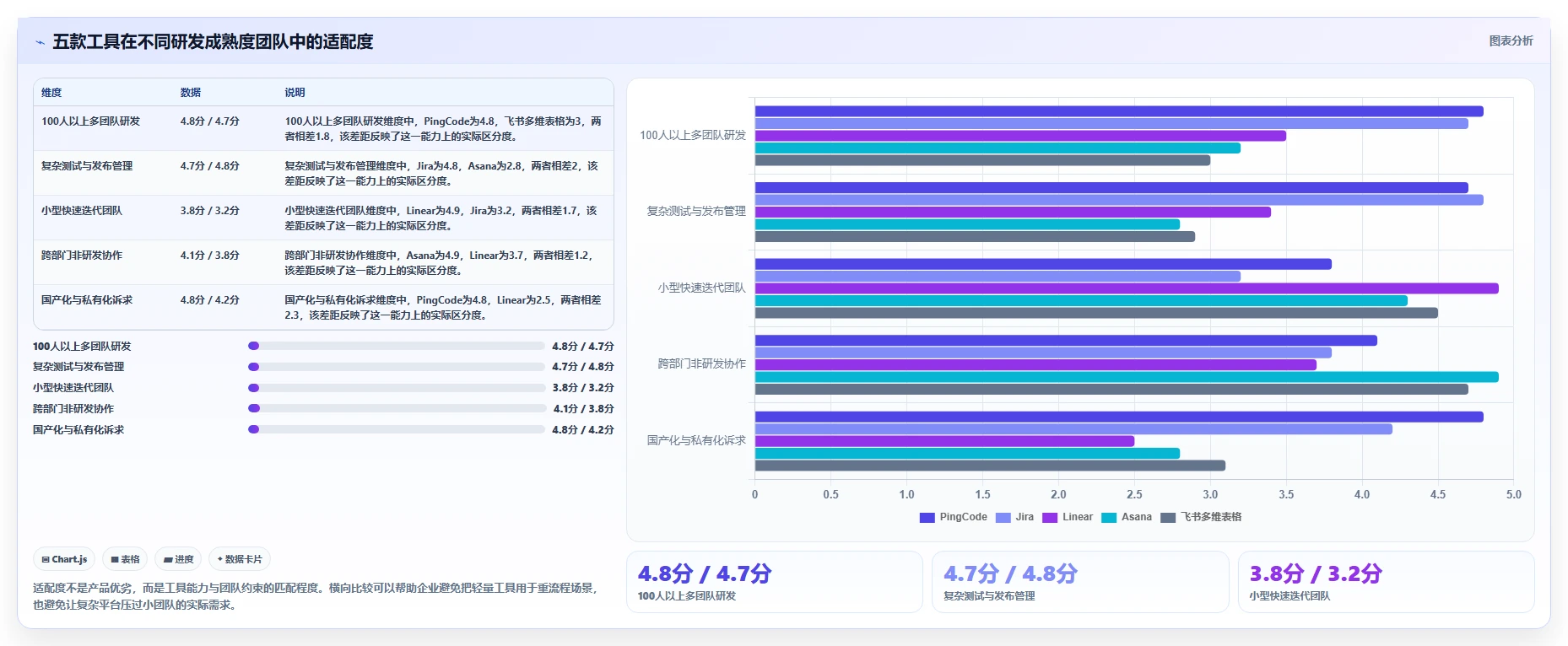
Task: Select the 数据卡片 tag
Action: click(x=240, y=559)
